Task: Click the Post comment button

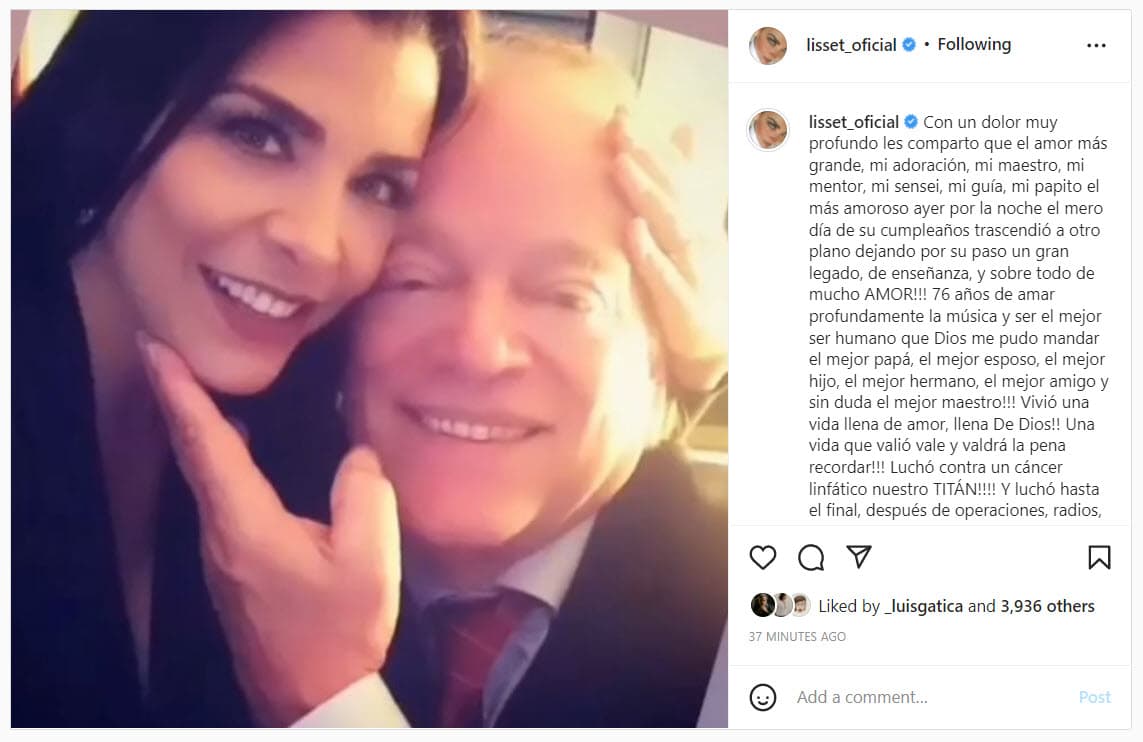Action: 1095,698
